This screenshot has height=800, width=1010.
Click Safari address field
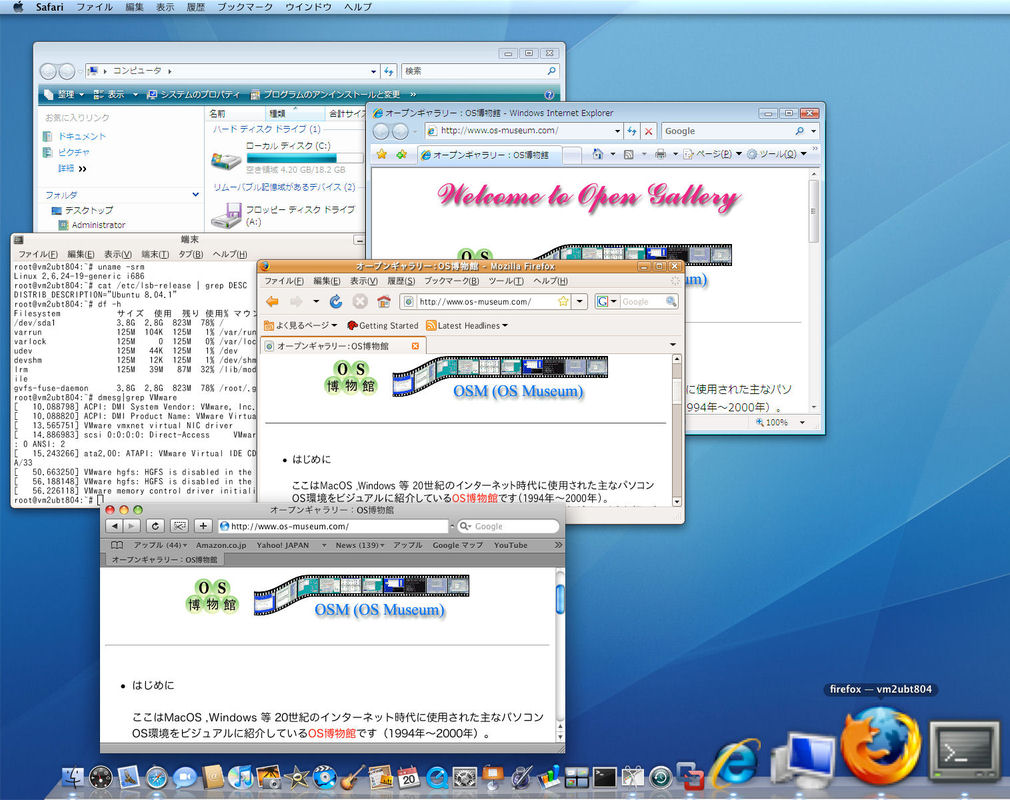[x=333, y=526]
